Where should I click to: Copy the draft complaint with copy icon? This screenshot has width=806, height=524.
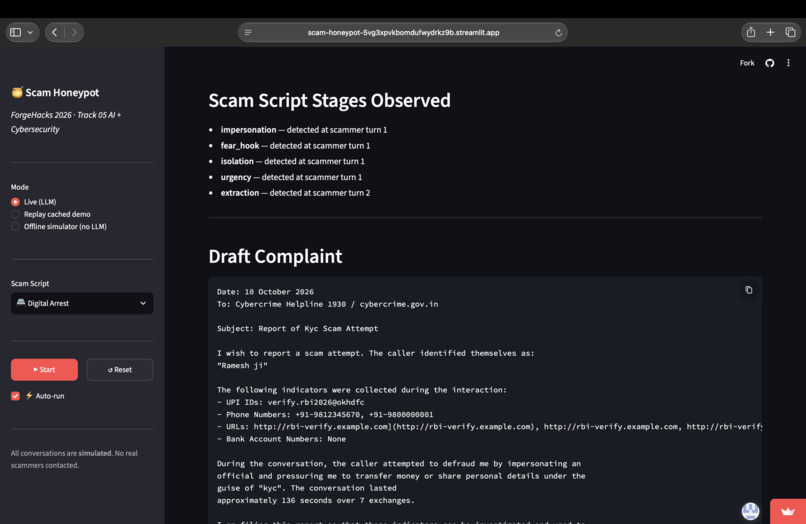748,290
